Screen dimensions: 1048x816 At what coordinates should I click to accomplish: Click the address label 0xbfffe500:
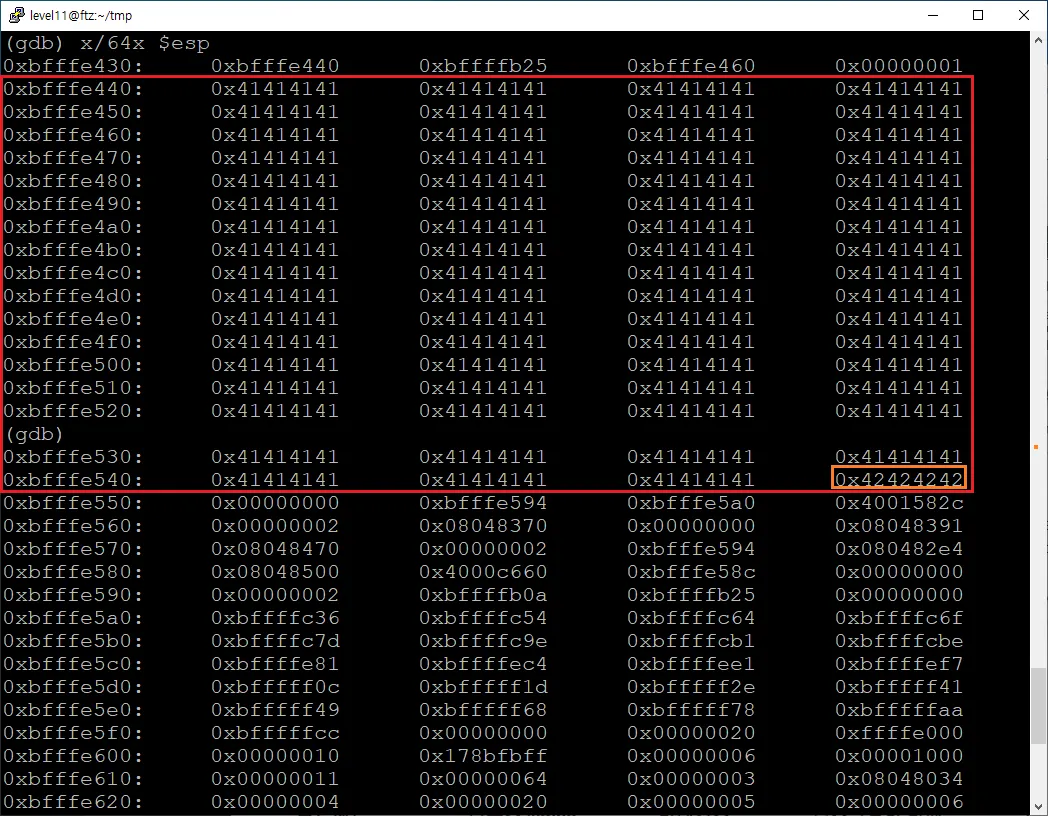(x=73, y=365)
